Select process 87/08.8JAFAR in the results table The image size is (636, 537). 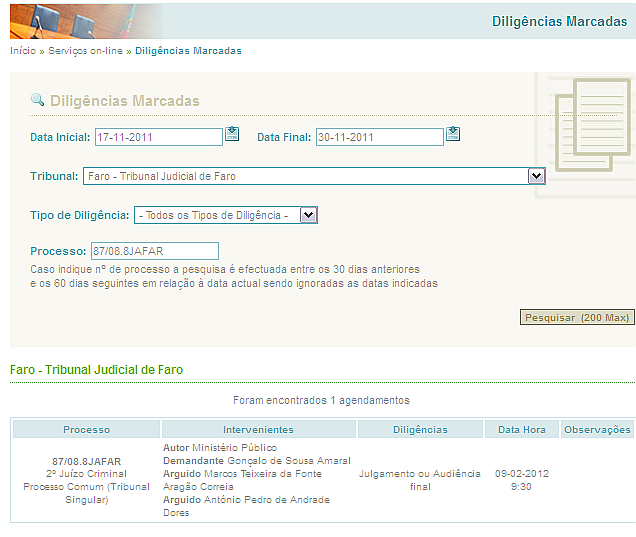pyautogui.click(x=86, y=462)
